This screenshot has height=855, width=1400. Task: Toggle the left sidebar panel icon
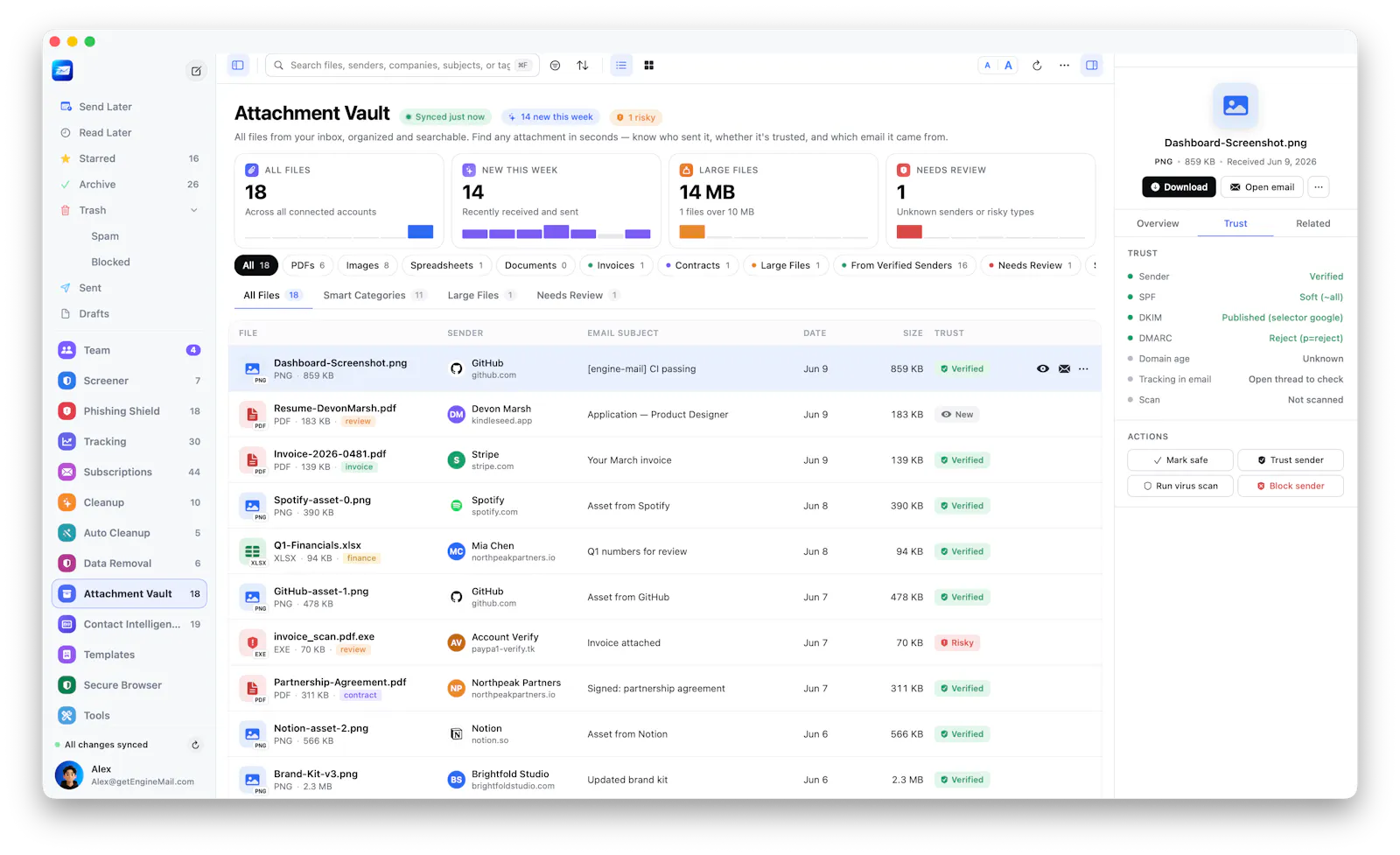point(237,65)
